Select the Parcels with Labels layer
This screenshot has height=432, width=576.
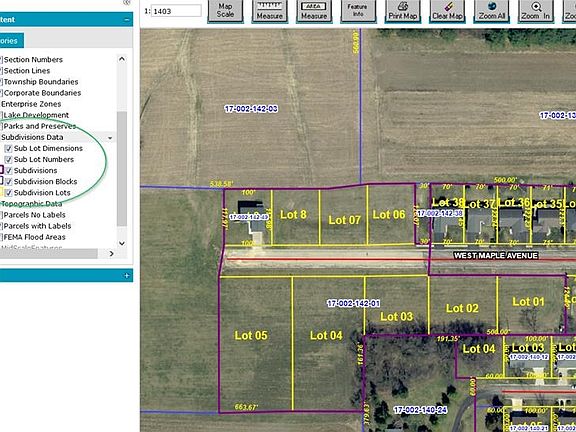[x=37, y=226]
